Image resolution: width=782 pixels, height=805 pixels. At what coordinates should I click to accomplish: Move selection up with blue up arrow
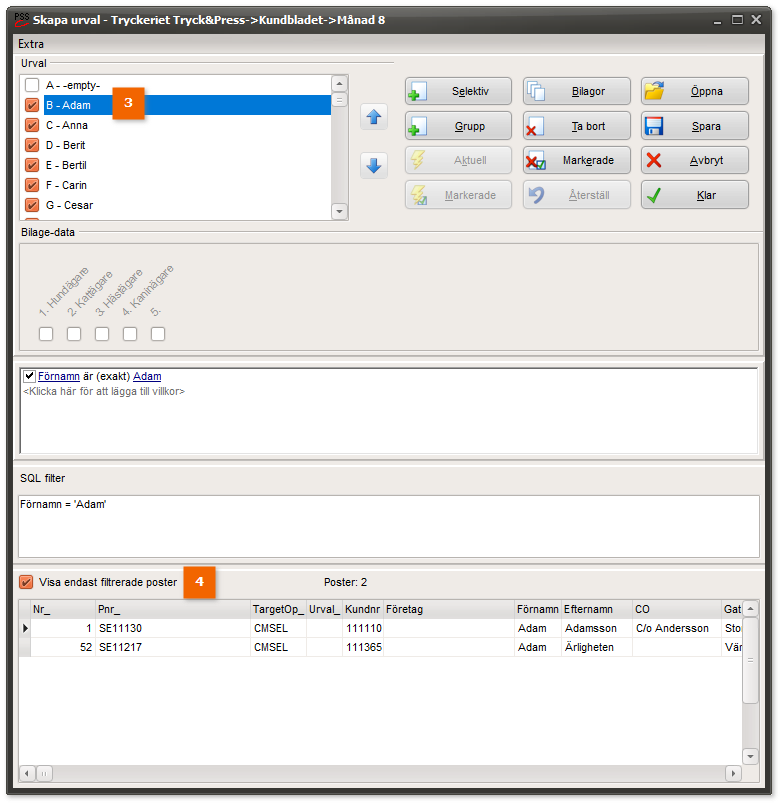tap(373, 117)
